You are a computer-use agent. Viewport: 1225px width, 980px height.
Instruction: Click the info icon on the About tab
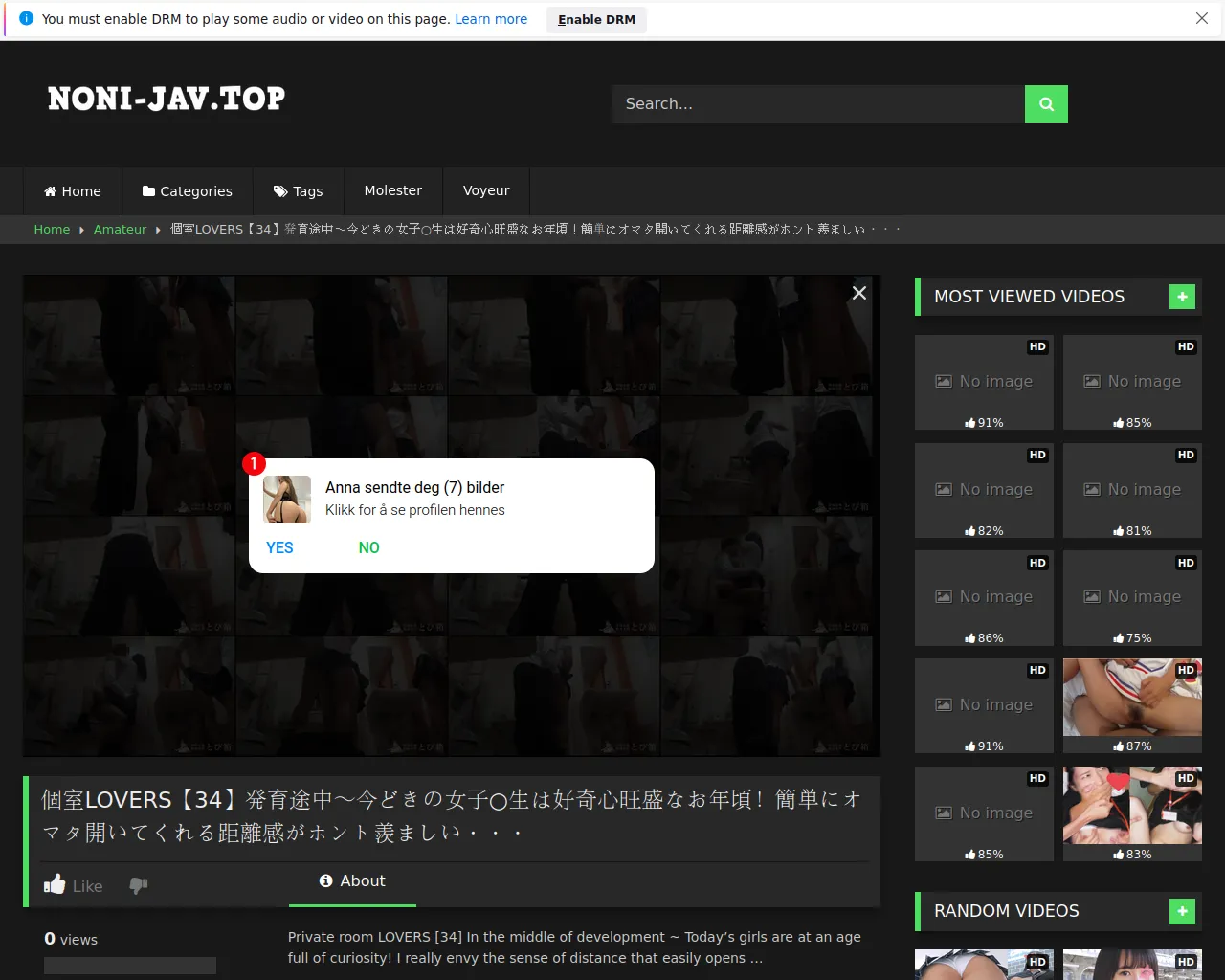(325, 880)
